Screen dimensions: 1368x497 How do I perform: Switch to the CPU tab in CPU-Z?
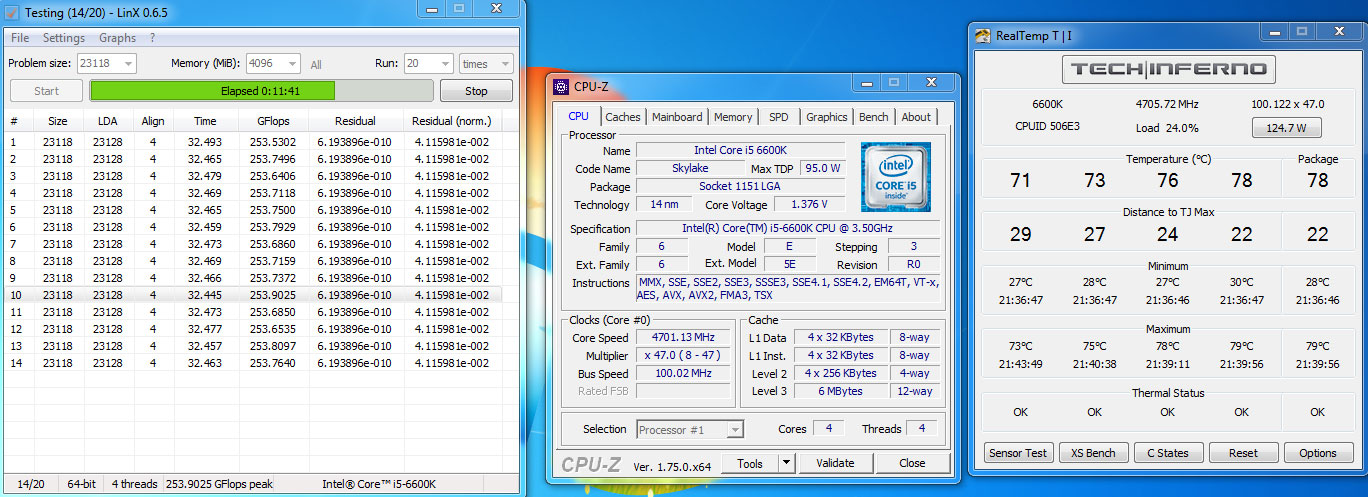579,117
